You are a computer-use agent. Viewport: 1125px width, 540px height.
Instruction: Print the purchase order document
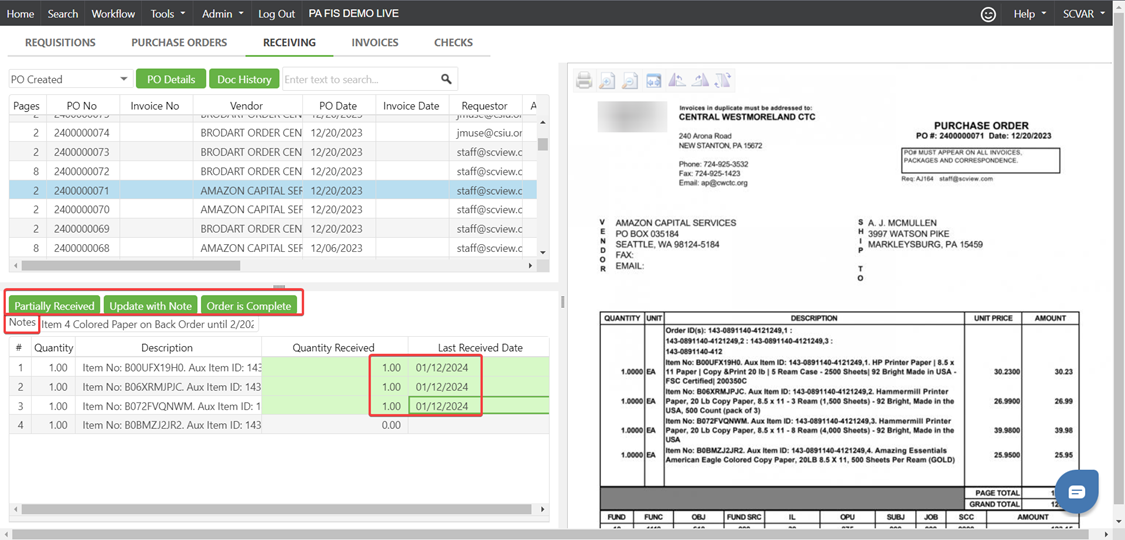(584, 81)
